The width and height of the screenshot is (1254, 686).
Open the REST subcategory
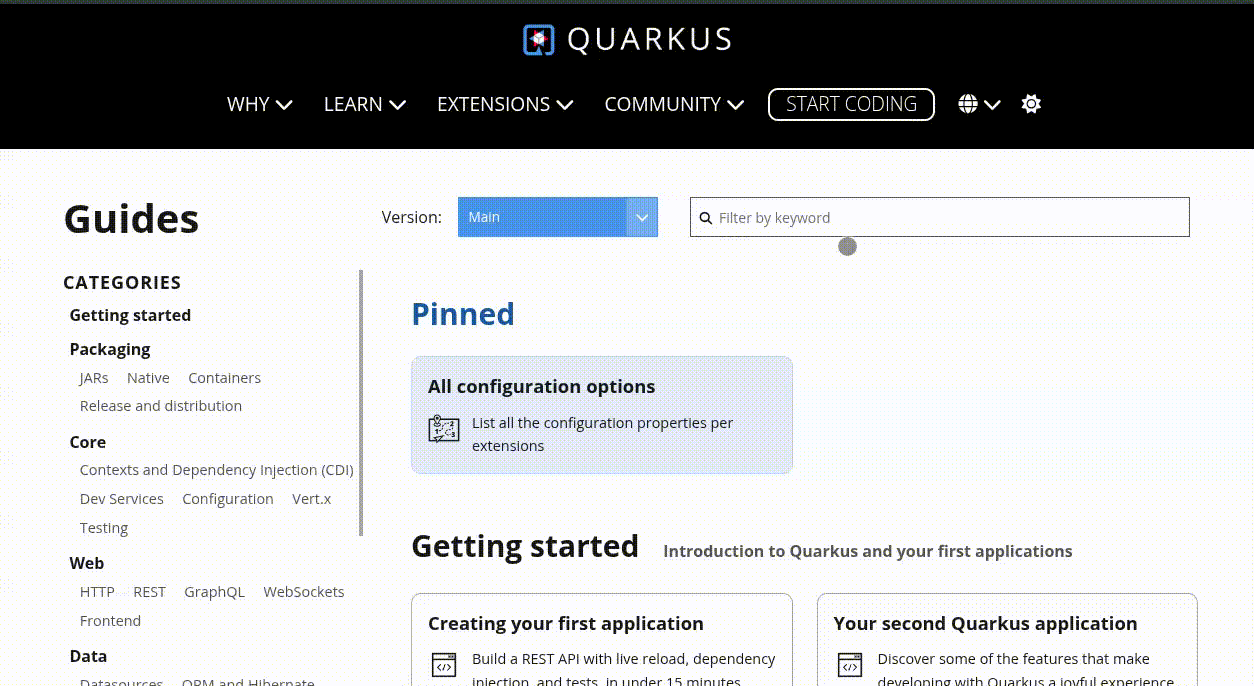click(149, 592)
